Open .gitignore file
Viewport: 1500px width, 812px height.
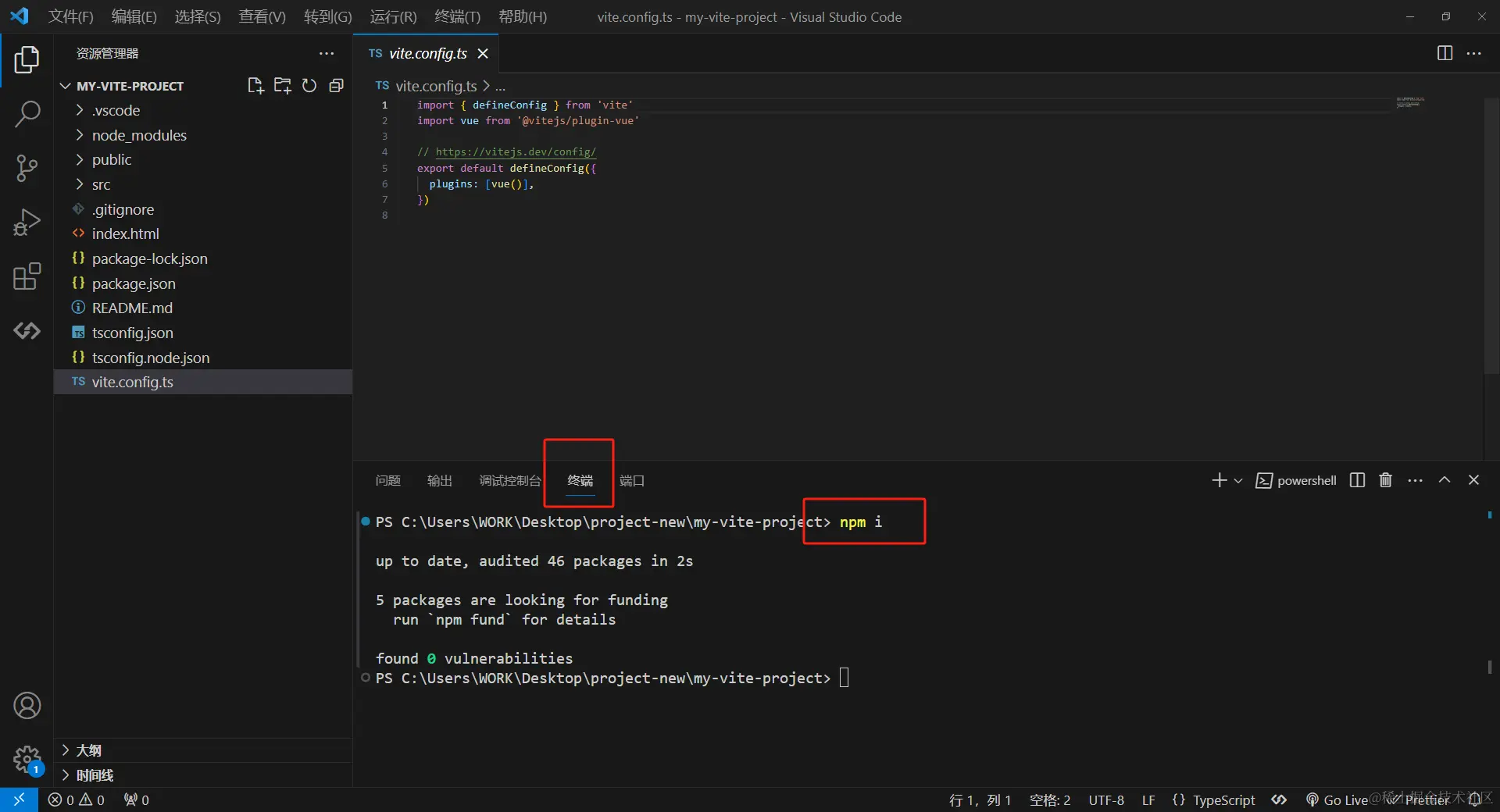(203, 209)
